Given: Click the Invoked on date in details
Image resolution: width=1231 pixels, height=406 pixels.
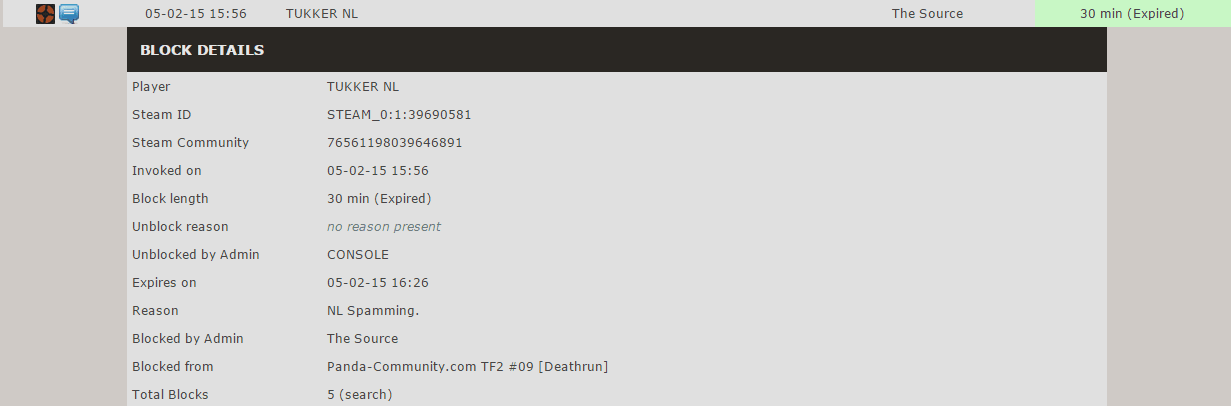Looking at the screenshot, I should click(x=377, y=171).
